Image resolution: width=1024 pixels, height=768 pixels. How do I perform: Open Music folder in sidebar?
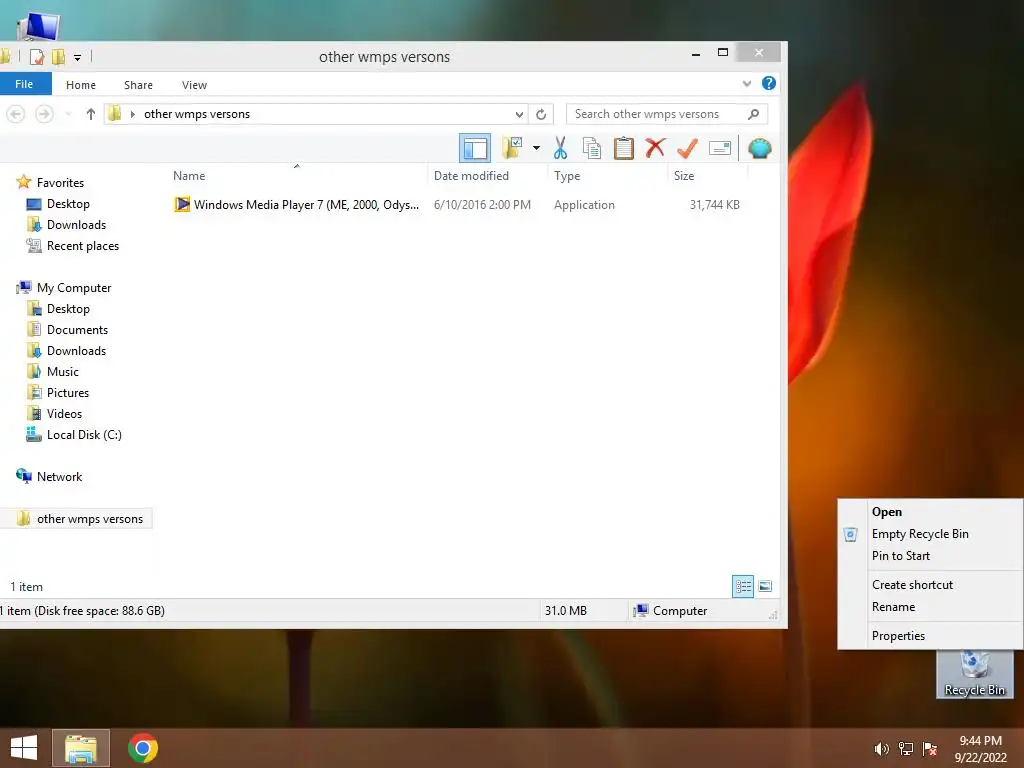click(63, 372)
